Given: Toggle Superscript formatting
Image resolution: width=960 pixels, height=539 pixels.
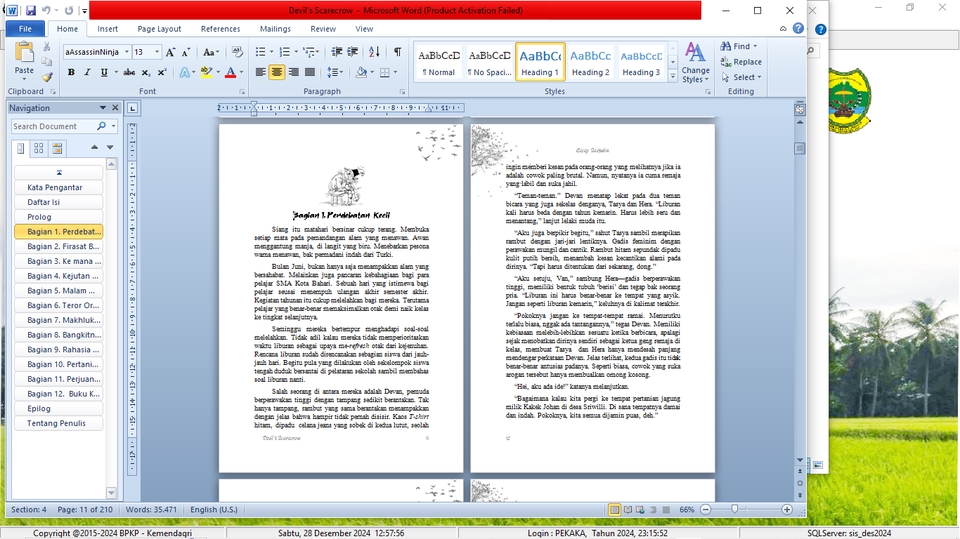Looking at the screenshot, I should [x=162, y=72].
